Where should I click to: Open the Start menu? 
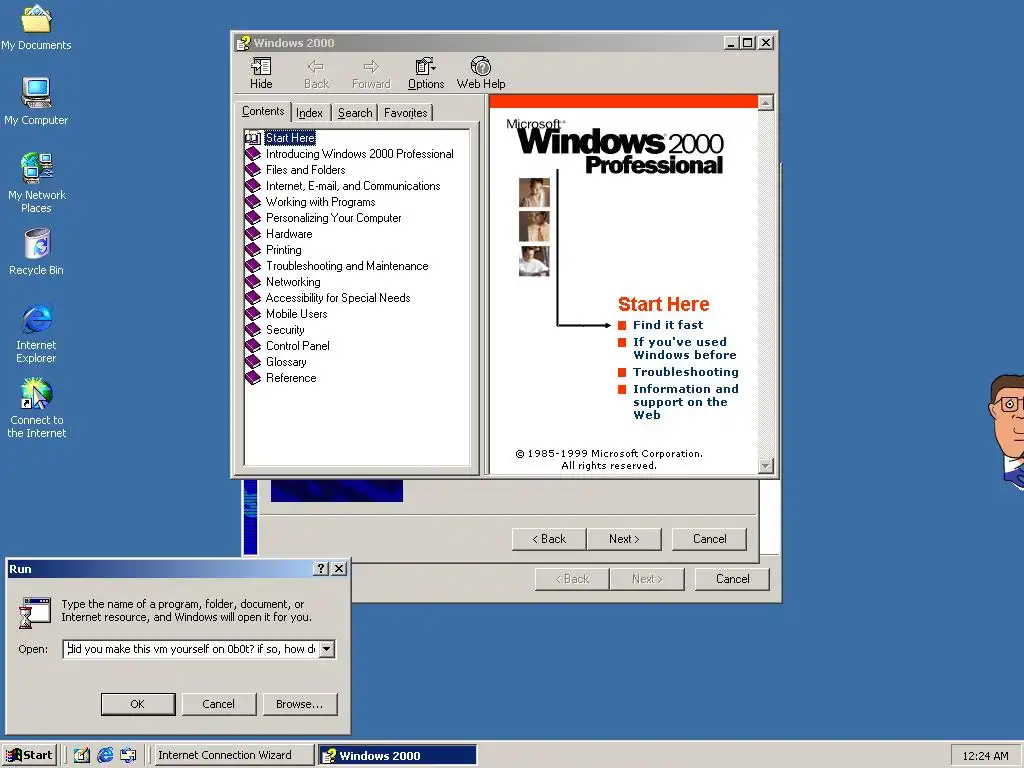pos(29,756)
